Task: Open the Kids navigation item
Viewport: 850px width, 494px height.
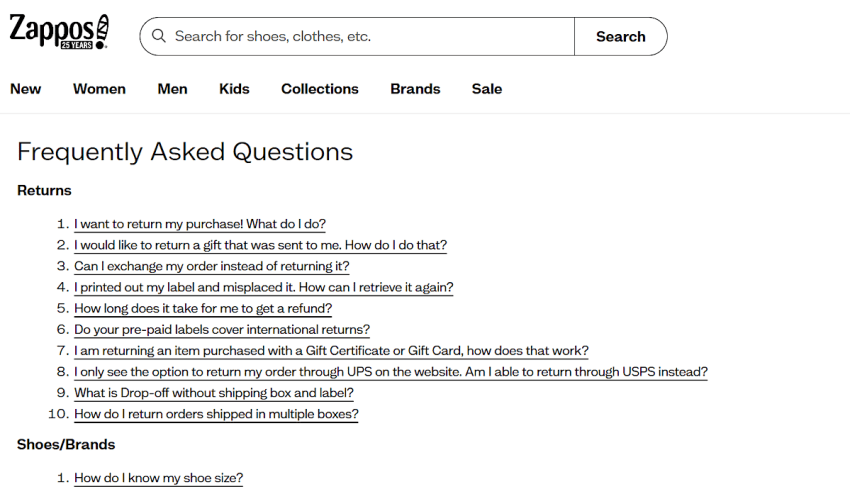Action: 234,89
